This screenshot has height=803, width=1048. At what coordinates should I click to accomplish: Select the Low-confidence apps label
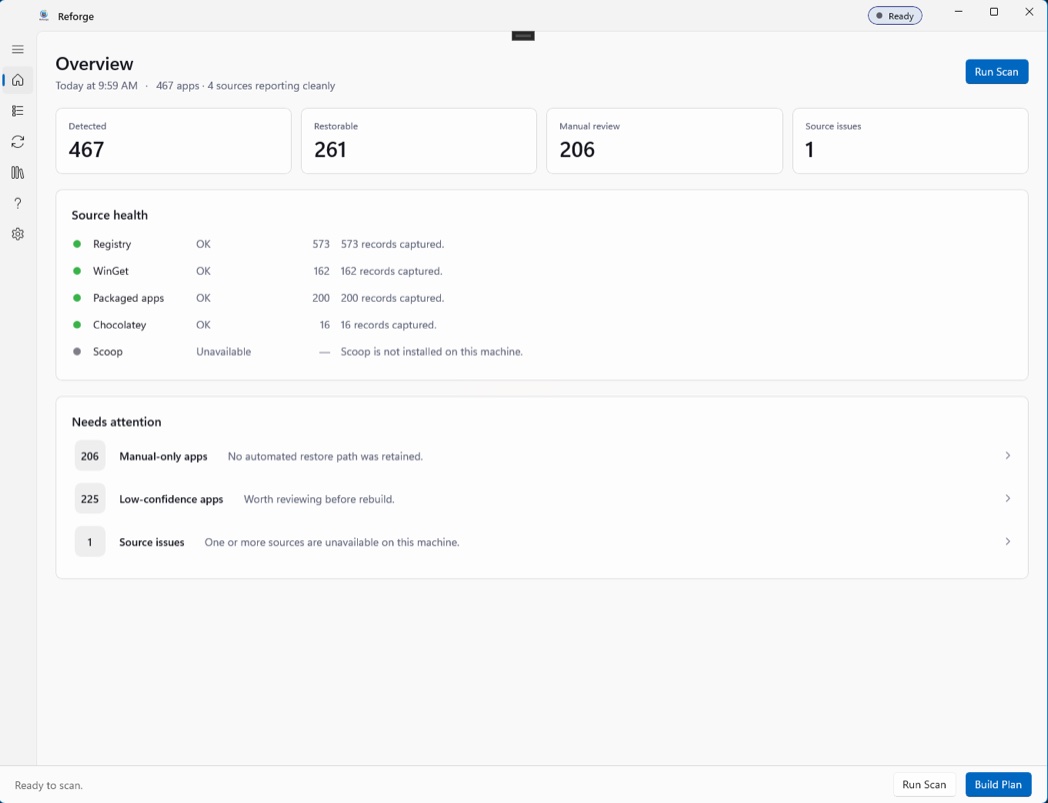(x=171, y=499)
